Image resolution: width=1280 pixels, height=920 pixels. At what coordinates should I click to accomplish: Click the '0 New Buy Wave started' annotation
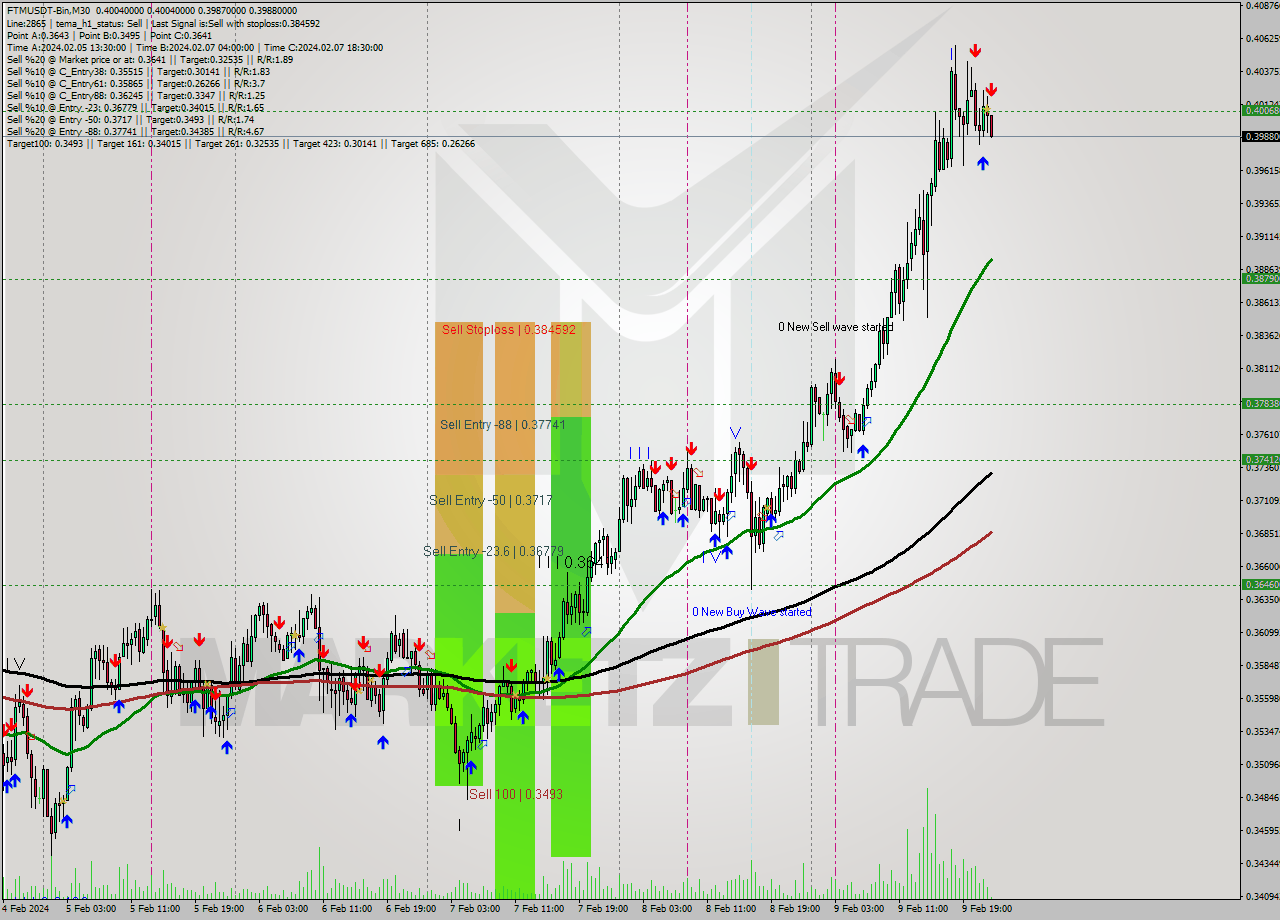[752, 612]
